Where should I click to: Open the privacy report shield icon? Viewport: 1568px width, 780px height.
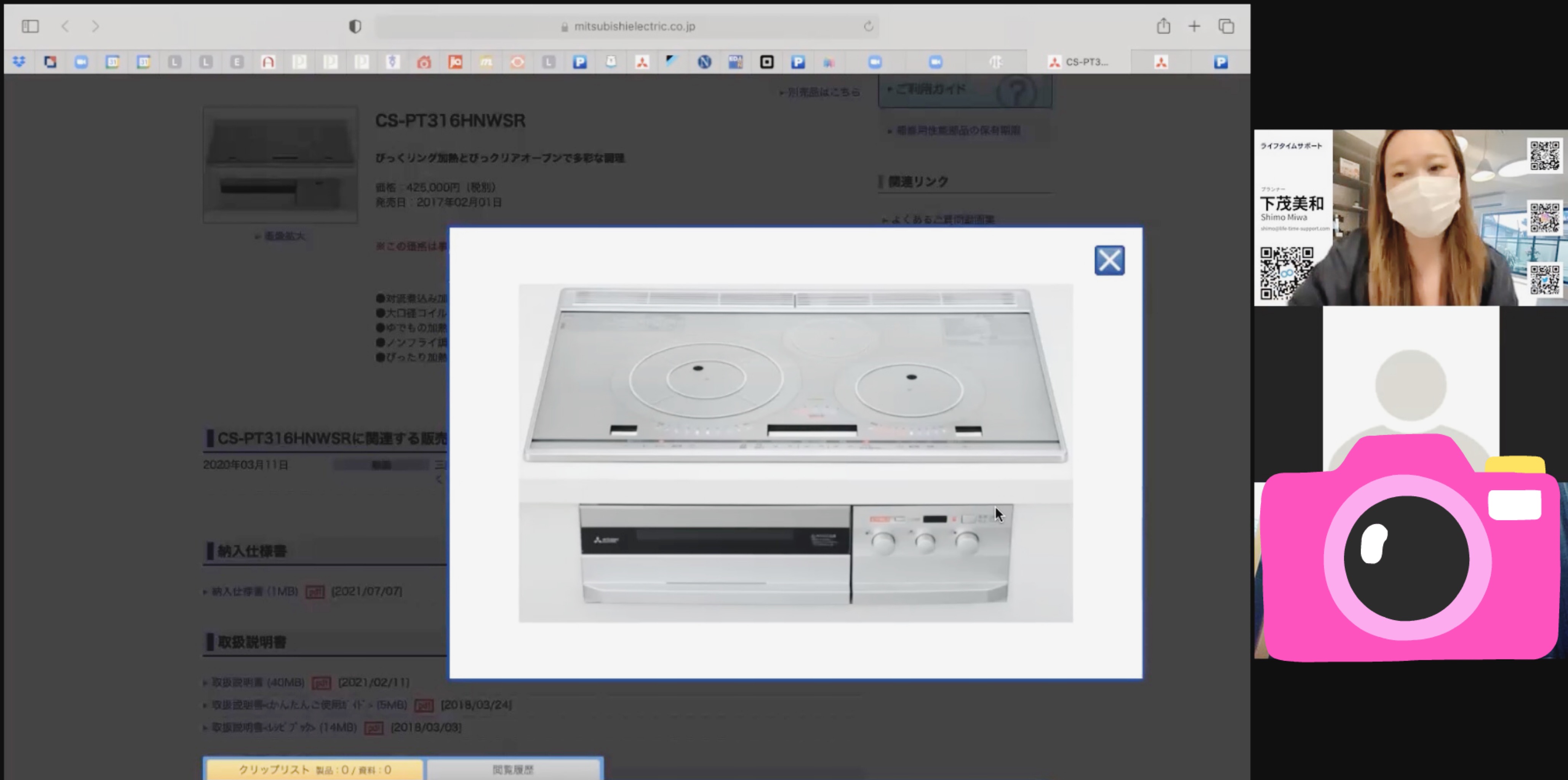pyautogui.click(x=355, y=26)
